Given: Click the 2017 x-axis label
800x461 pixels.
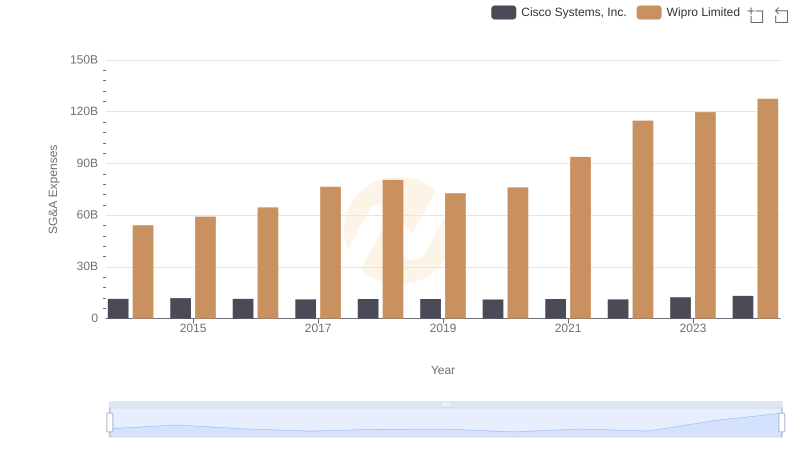Looking at the screenshot, I should point(318,328).
